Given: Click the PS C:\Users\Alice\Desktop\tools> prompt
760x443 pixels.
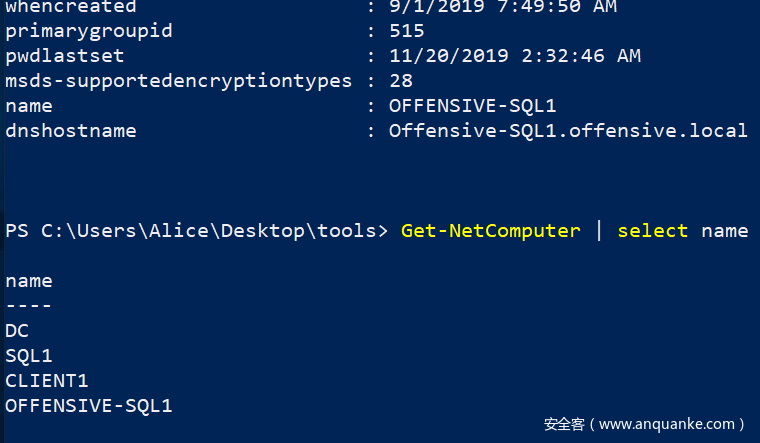Looking at the screenshot, I should [x=196, y=231].
